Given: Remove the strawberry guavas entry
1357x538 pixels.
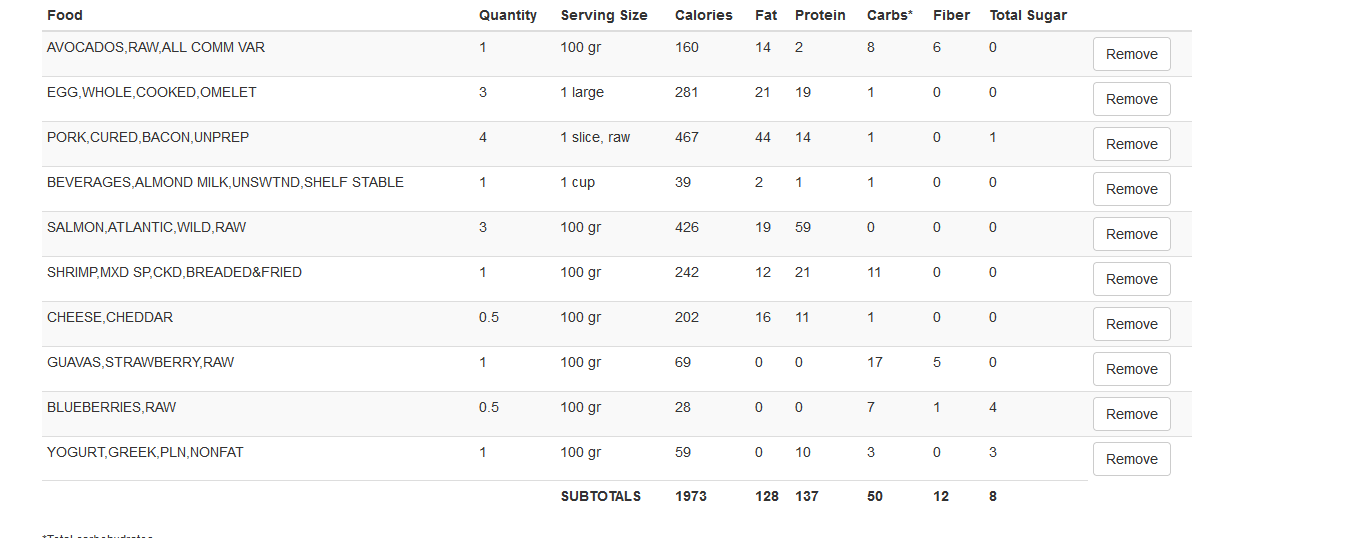Looking at the screenshot, I should (1131, 369).
